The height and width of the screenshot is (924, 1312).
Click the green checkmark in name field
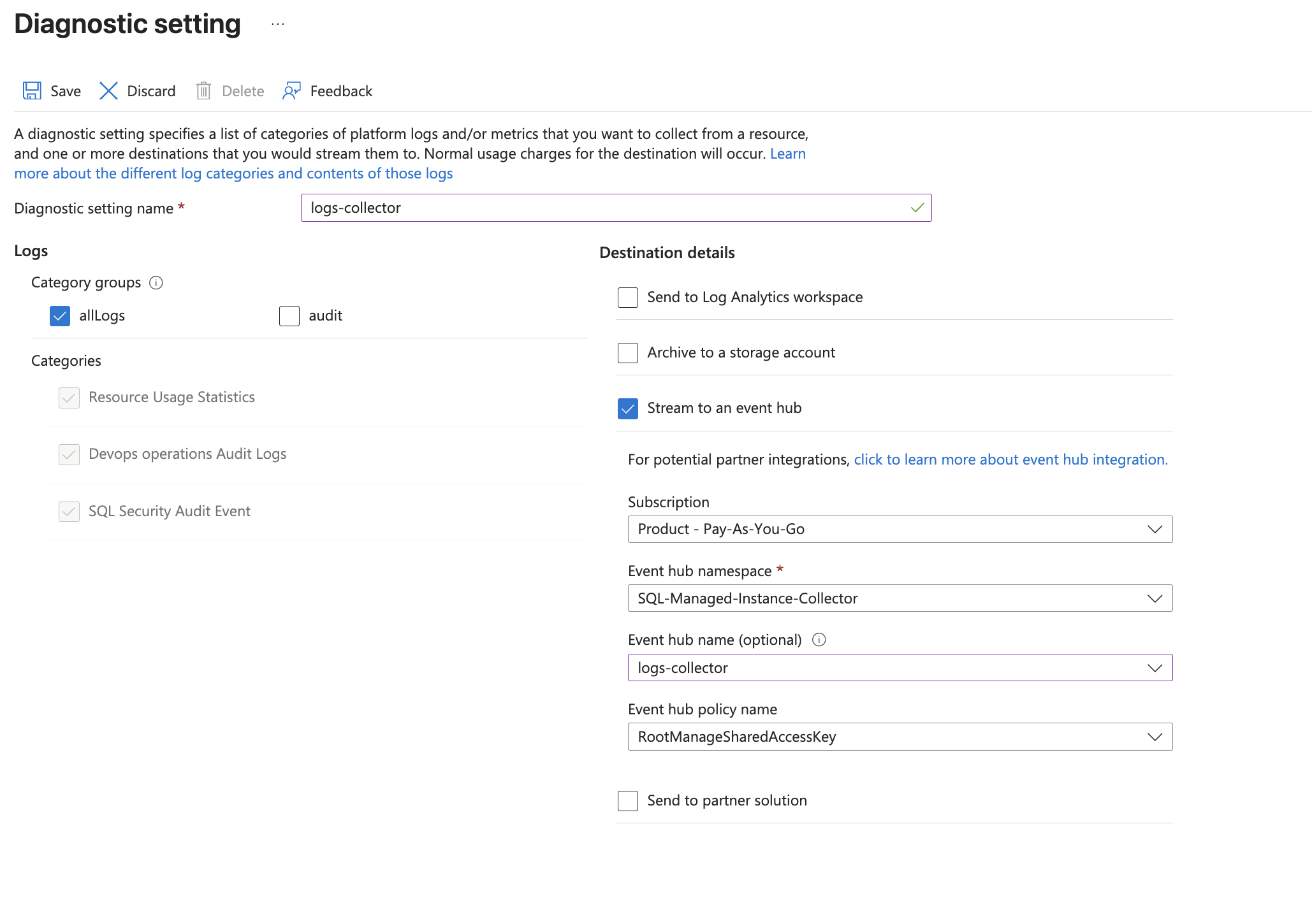(x=917, y=208)
